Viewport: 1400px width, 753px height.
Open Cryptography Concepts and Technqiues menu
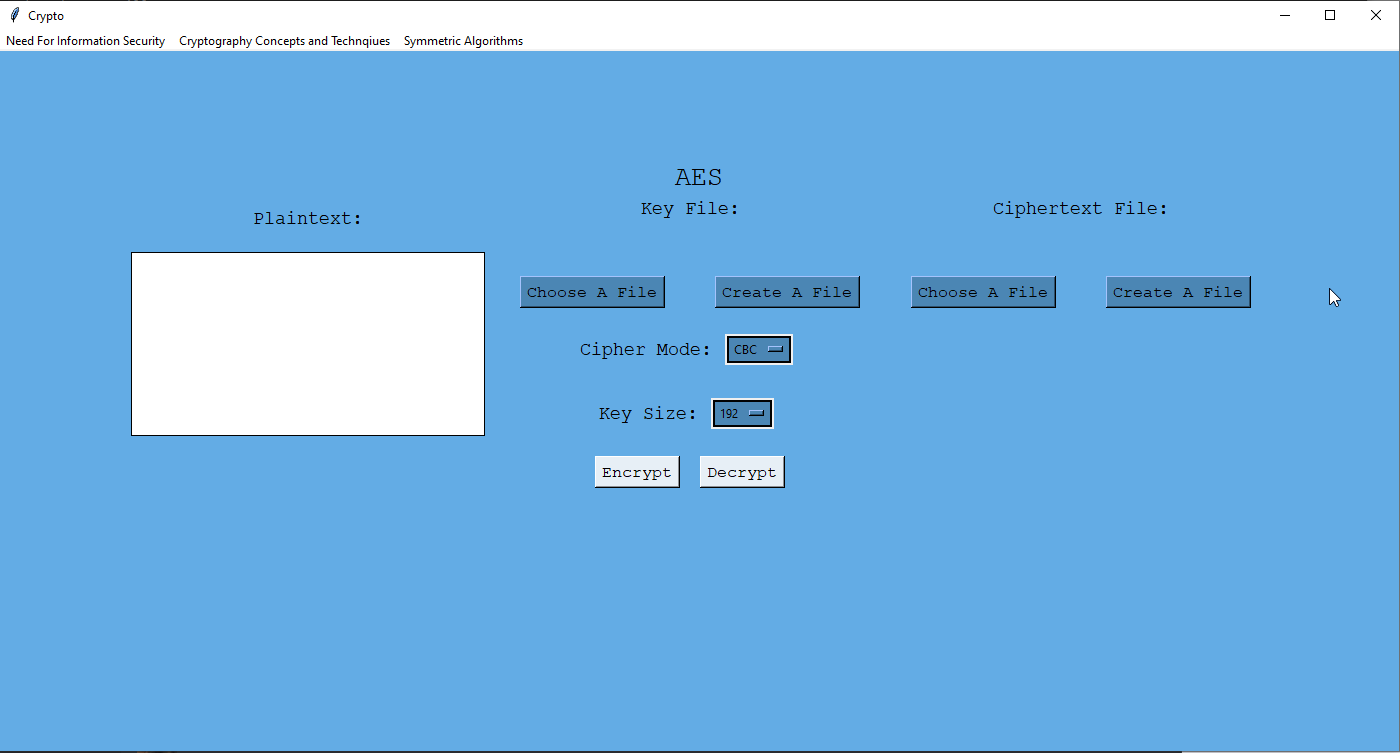285,41
